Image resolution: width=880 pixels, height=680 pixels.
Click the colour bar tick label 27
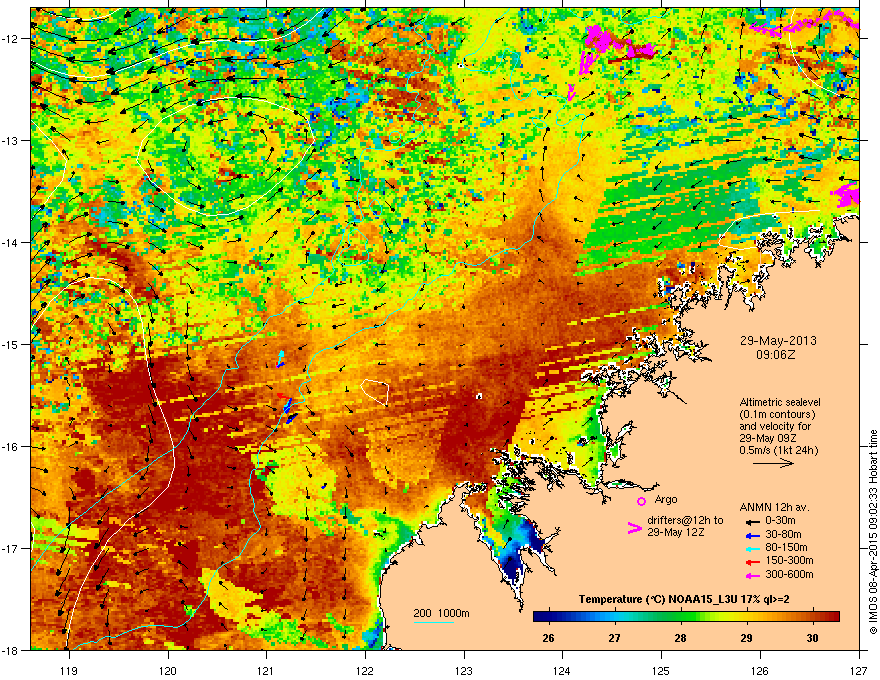coord(615,638)
